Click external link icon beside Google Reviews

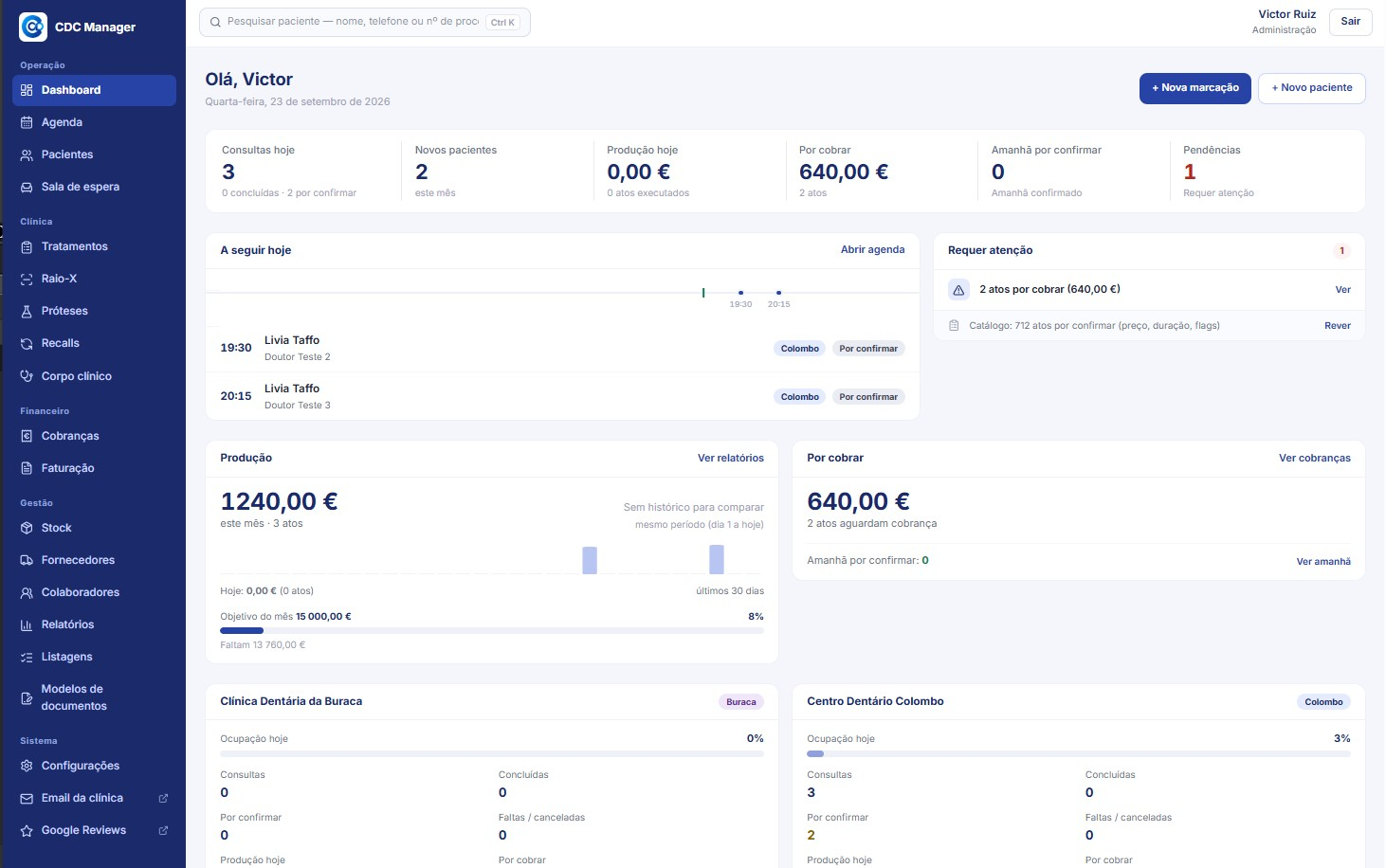pyautogui.click(x=163, y=830)
